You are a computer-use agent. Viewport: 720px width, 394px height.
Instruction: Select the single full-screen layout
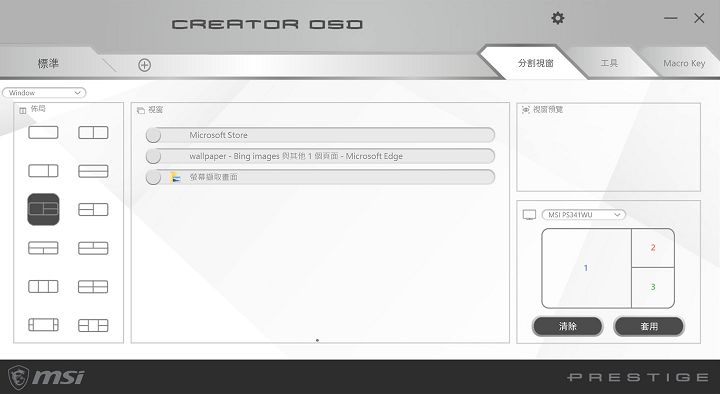[43, 132]
